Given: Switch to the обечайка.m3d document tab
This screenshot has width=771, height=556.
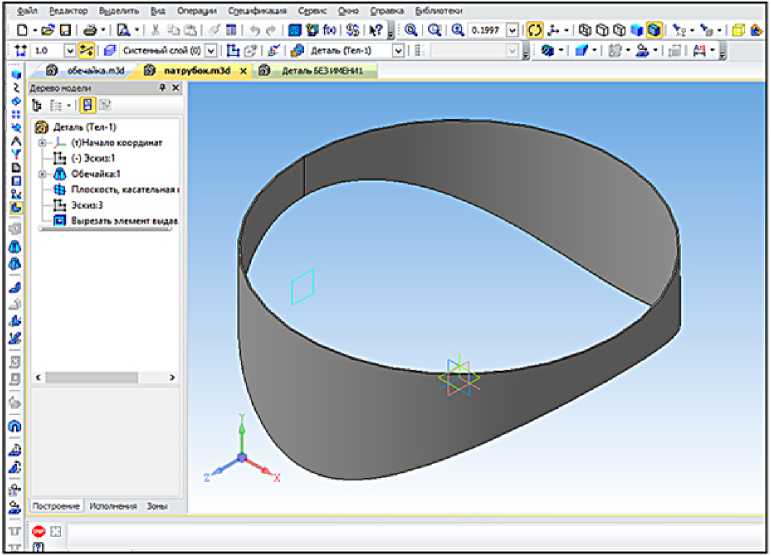Looking at the screenshot, I should point(92,70).
